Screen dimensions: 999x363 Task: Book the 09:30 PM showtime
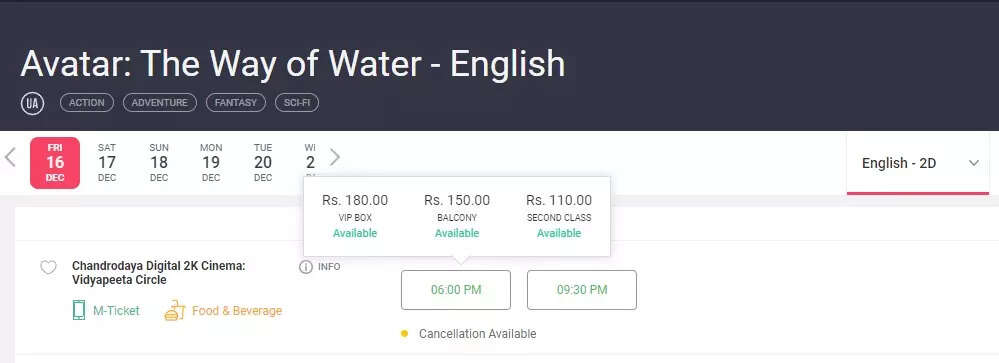[582, 290]
